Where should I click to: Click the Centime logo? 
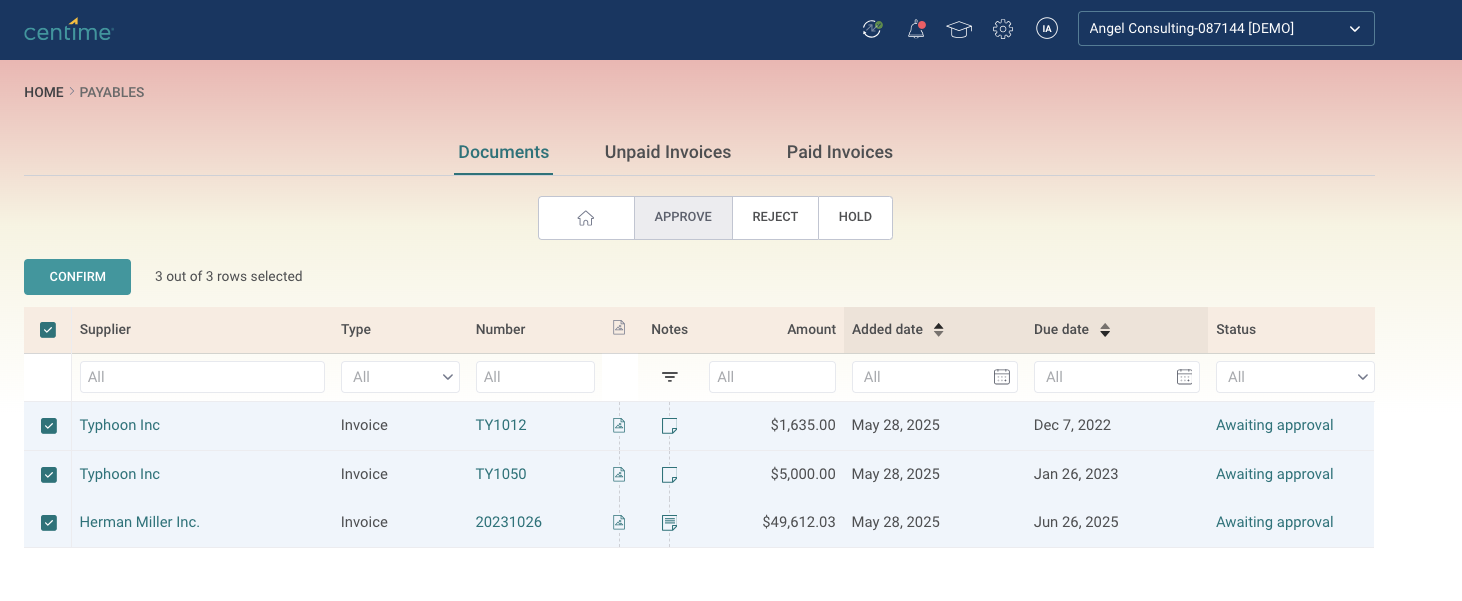(x=69, y=29)
